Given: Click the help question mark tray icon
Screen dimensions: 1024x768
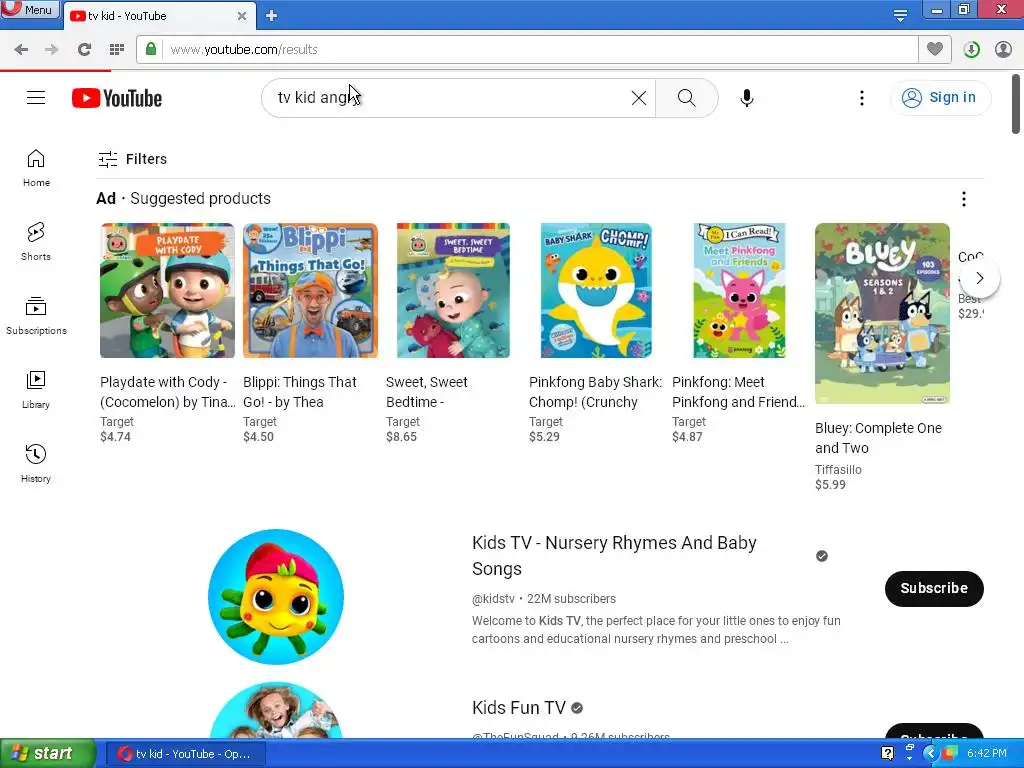Looking at the screenshot, I should coord(887,753).
